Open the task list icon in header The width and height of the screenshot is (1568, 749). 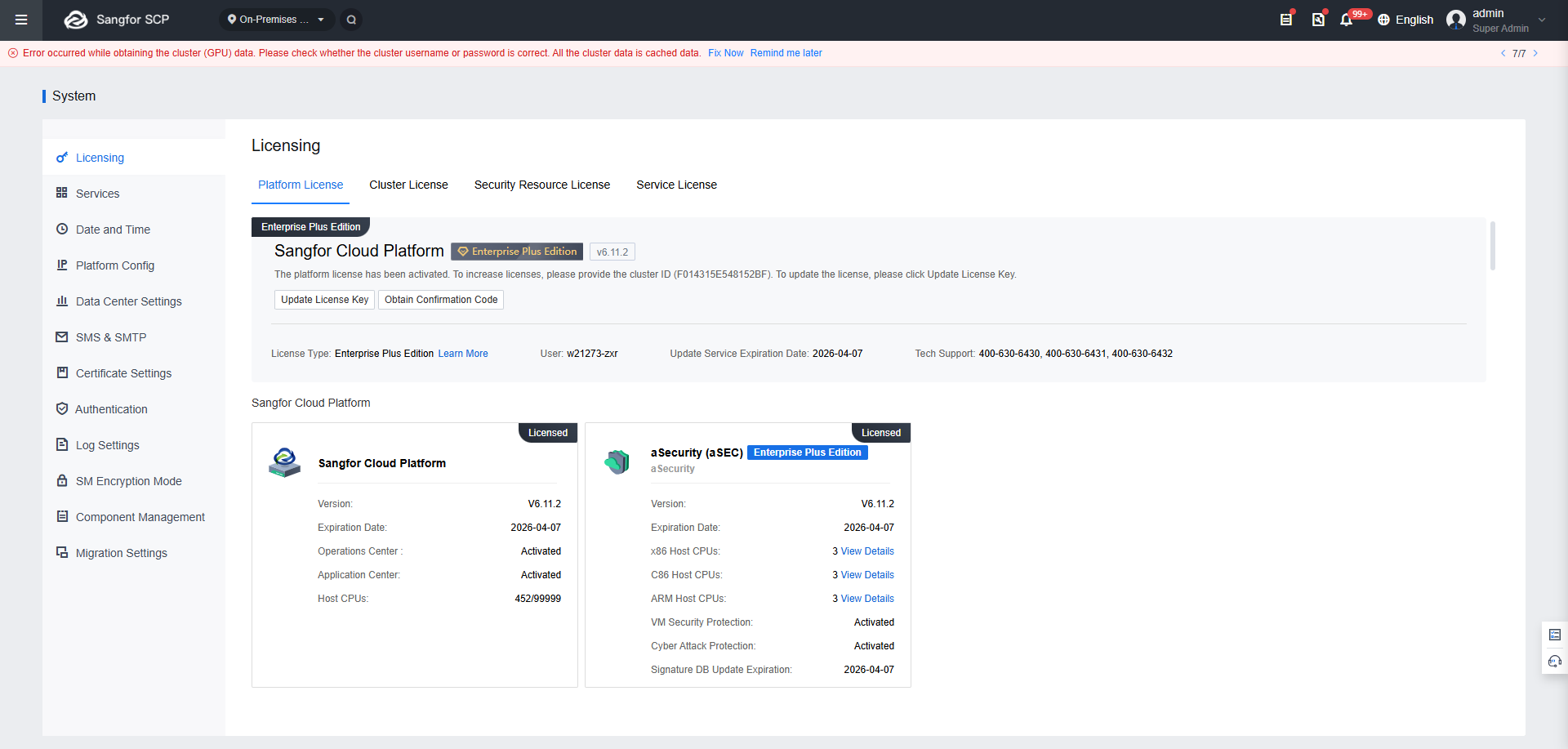(x=1286, y=20)
